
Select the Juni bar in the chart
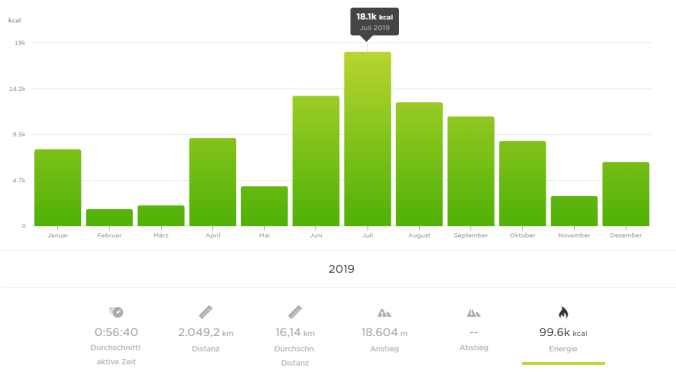tap(316, 161)
